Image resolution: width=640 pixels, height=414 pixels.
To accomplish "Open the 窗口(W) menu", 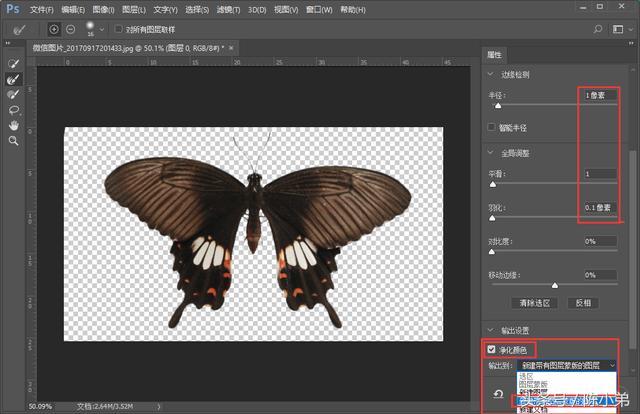I will tap(319, 9).
